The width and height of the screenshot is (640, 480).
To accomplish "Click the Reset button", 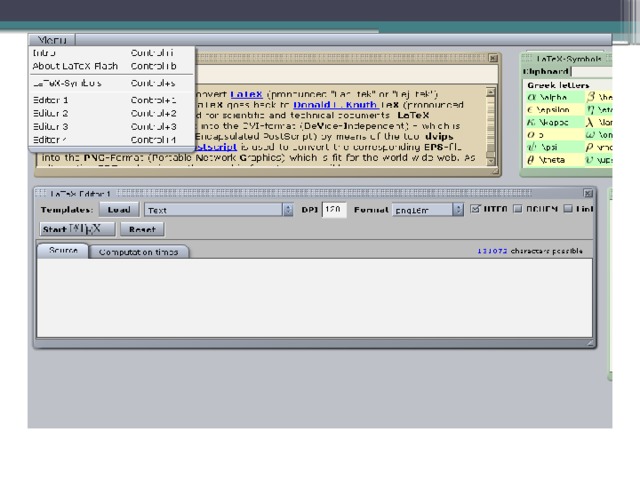I will pyautogui.click(x=142, y=229).
